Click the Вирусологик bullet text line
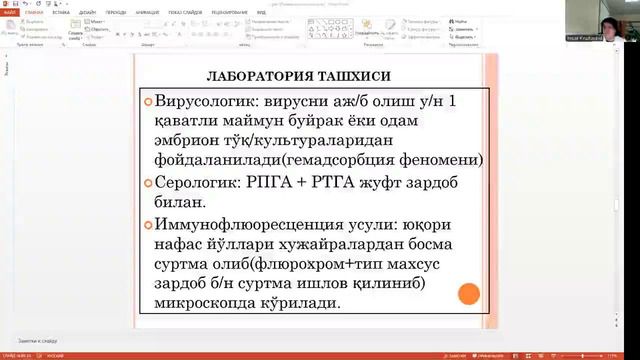This screenshot has width=640, height=360. pyautogui.click(x=305, y=101)
